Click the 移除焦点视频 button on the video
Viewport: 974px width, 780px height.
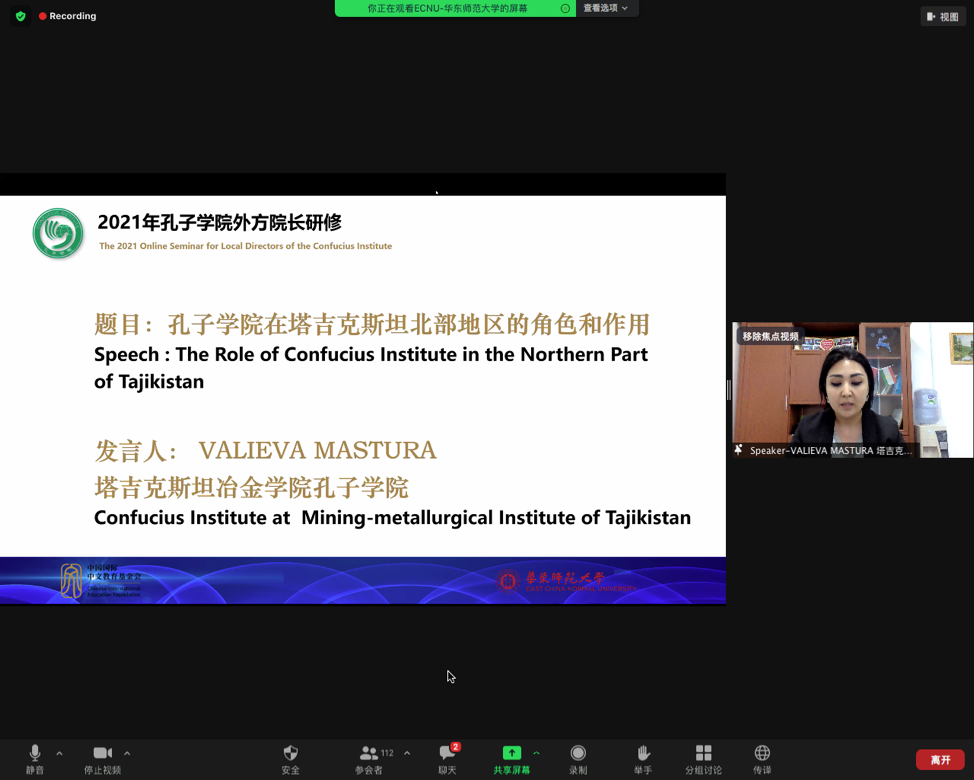tap(770, 336)
